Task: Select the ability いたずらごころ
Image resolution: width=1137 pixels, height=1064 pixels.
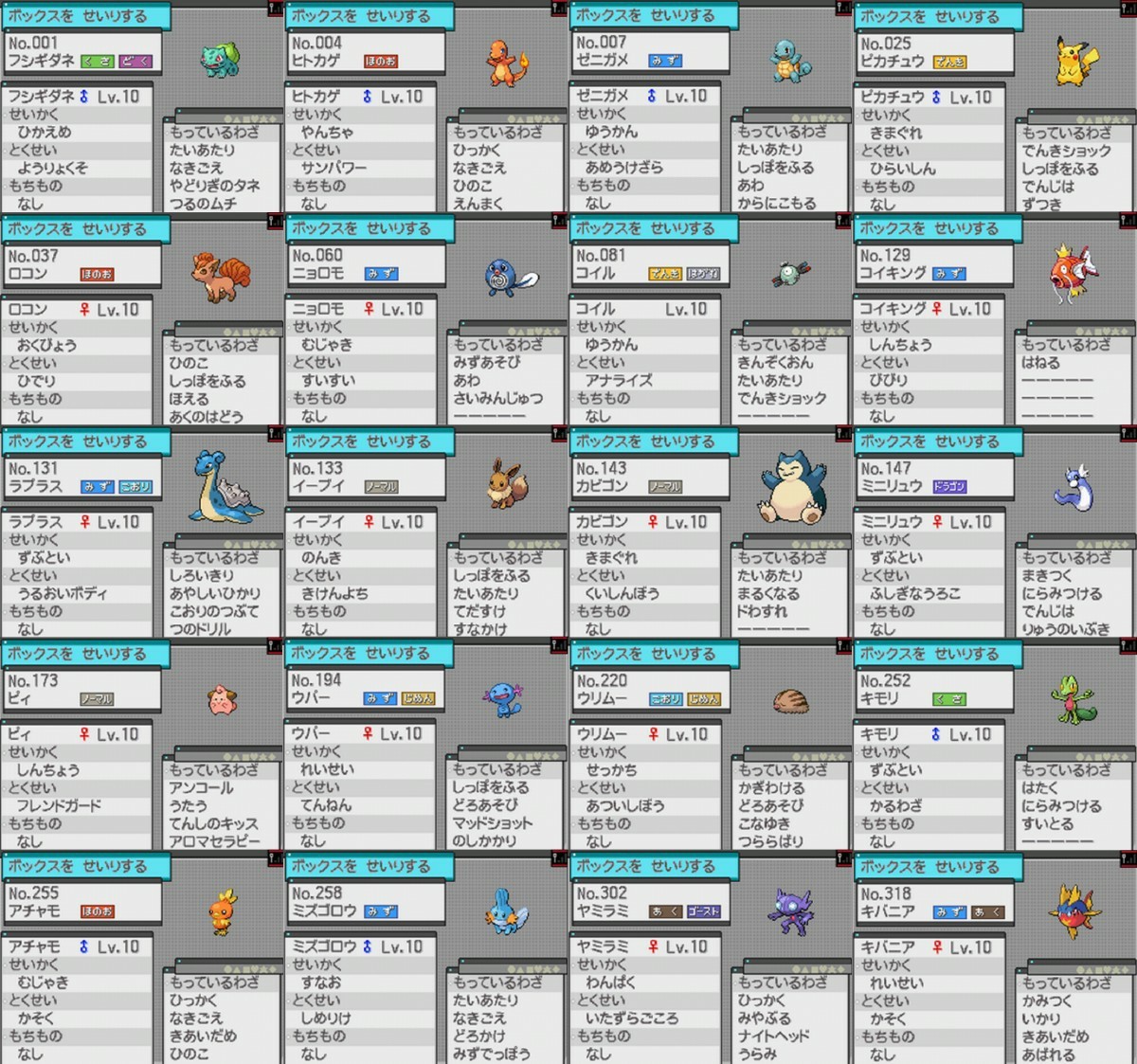Action: tap(632, 1018)
